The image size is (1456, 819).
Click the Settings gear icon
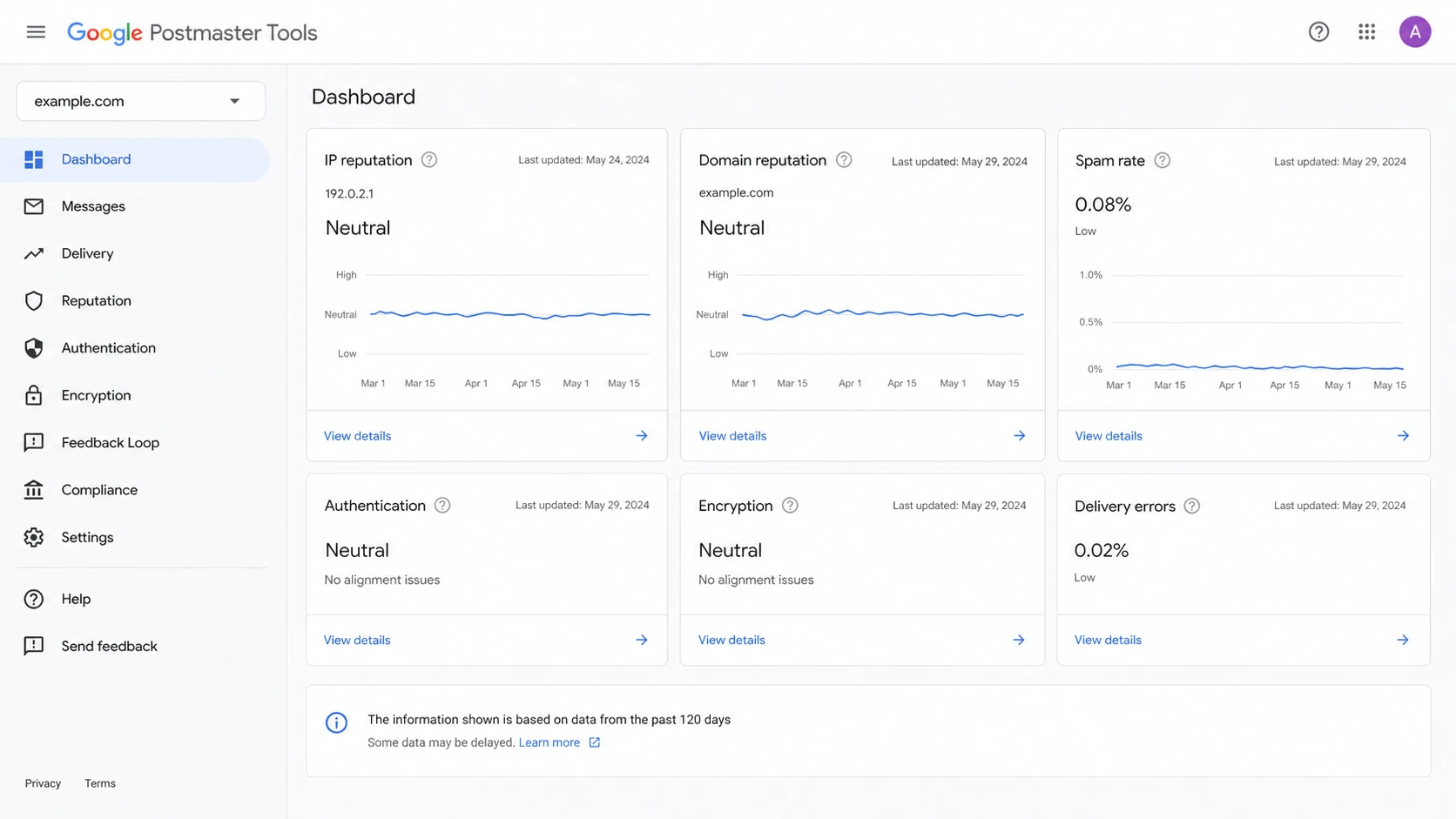tap(34, 537)
